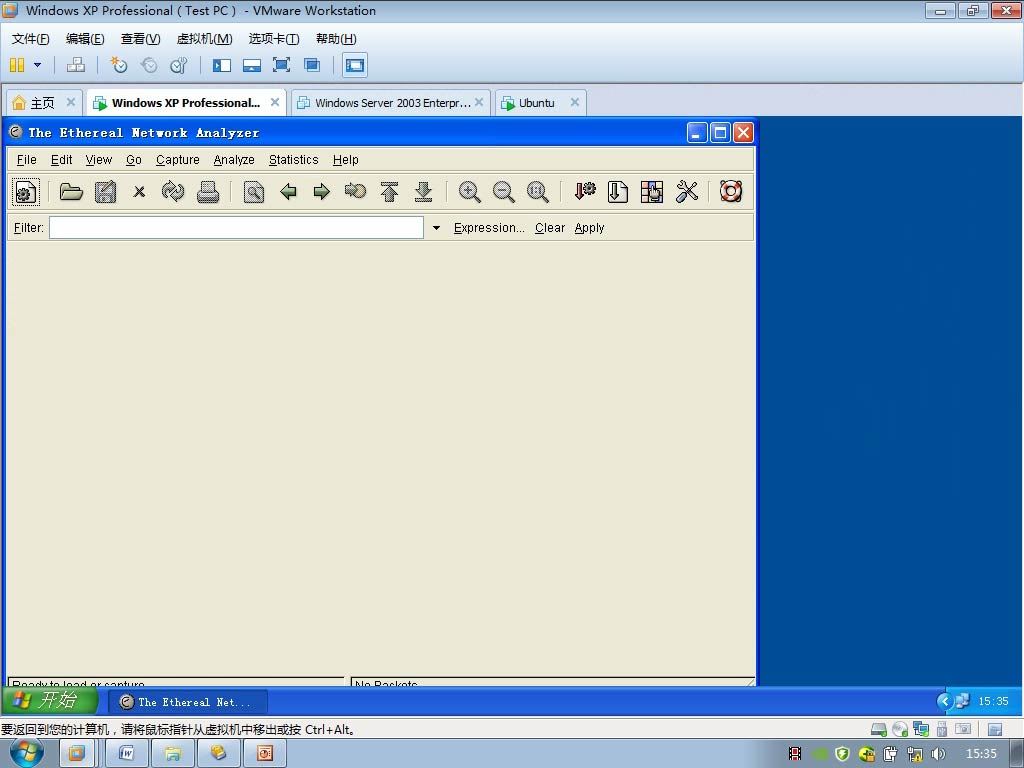Viewport: 1024px width, 768px height.
Task: Switch to Windows Server 2003 Enterprise tab
Action: click(390, 103)
